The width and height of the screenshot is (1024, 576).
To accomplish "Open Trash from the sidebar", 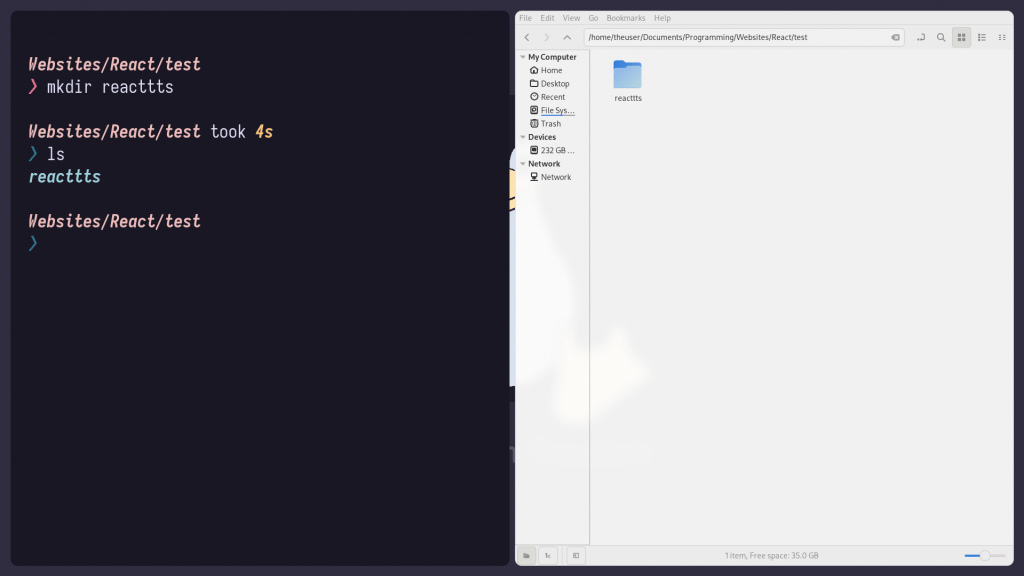I will pos(550,124).
